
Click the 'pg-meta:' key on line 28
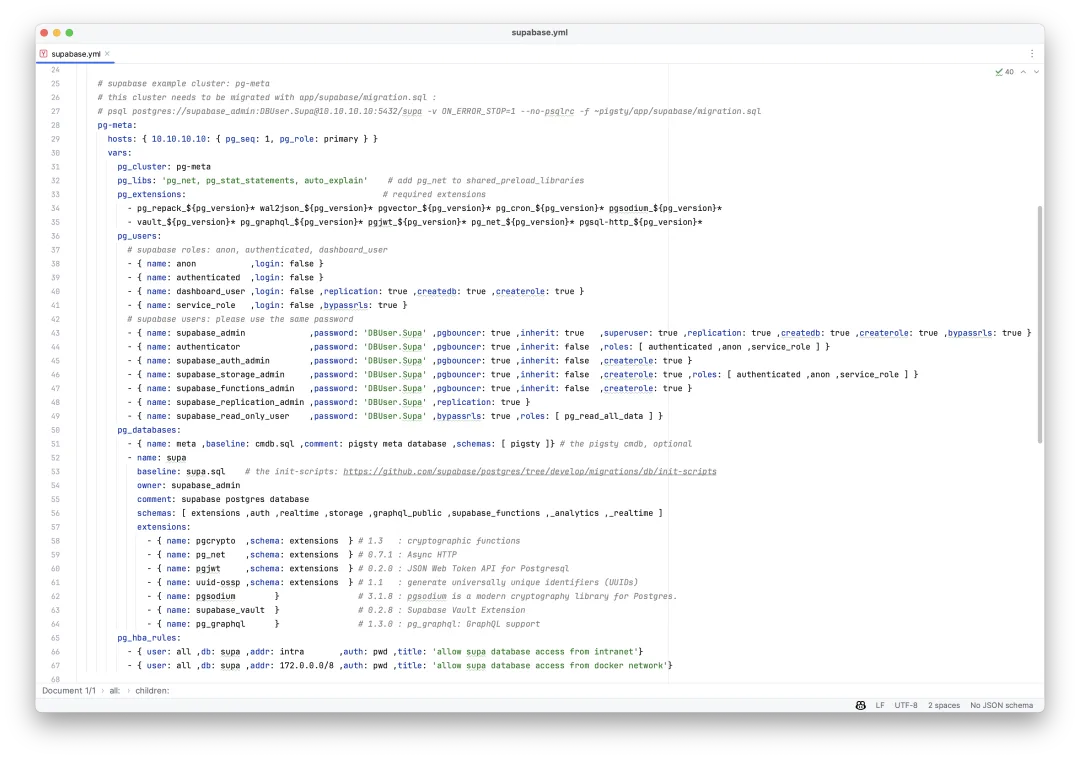117,125
